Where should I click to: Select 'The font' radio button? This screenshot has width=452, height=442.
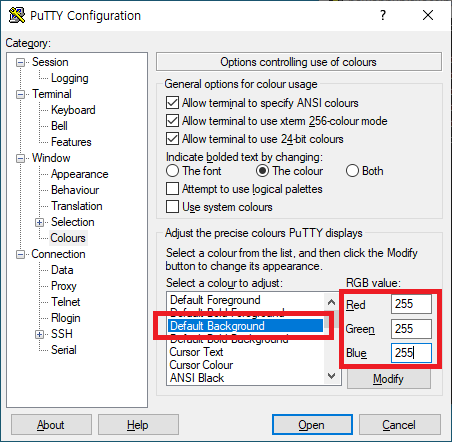click(x=172, y=171)
